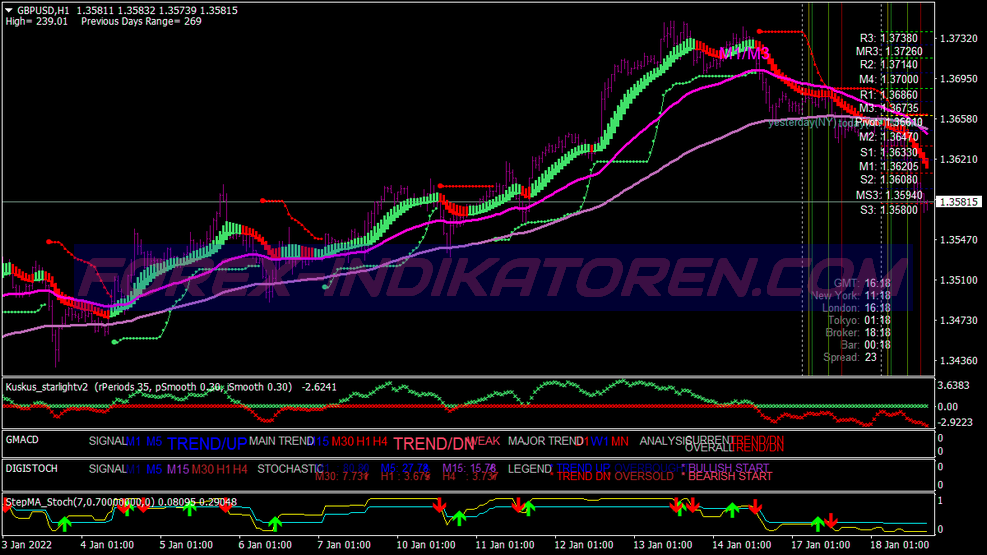Select the R1: 1.36860 pivot label
Image resolution: width=987 pixels, height=555 pixels.
point(888,95)
